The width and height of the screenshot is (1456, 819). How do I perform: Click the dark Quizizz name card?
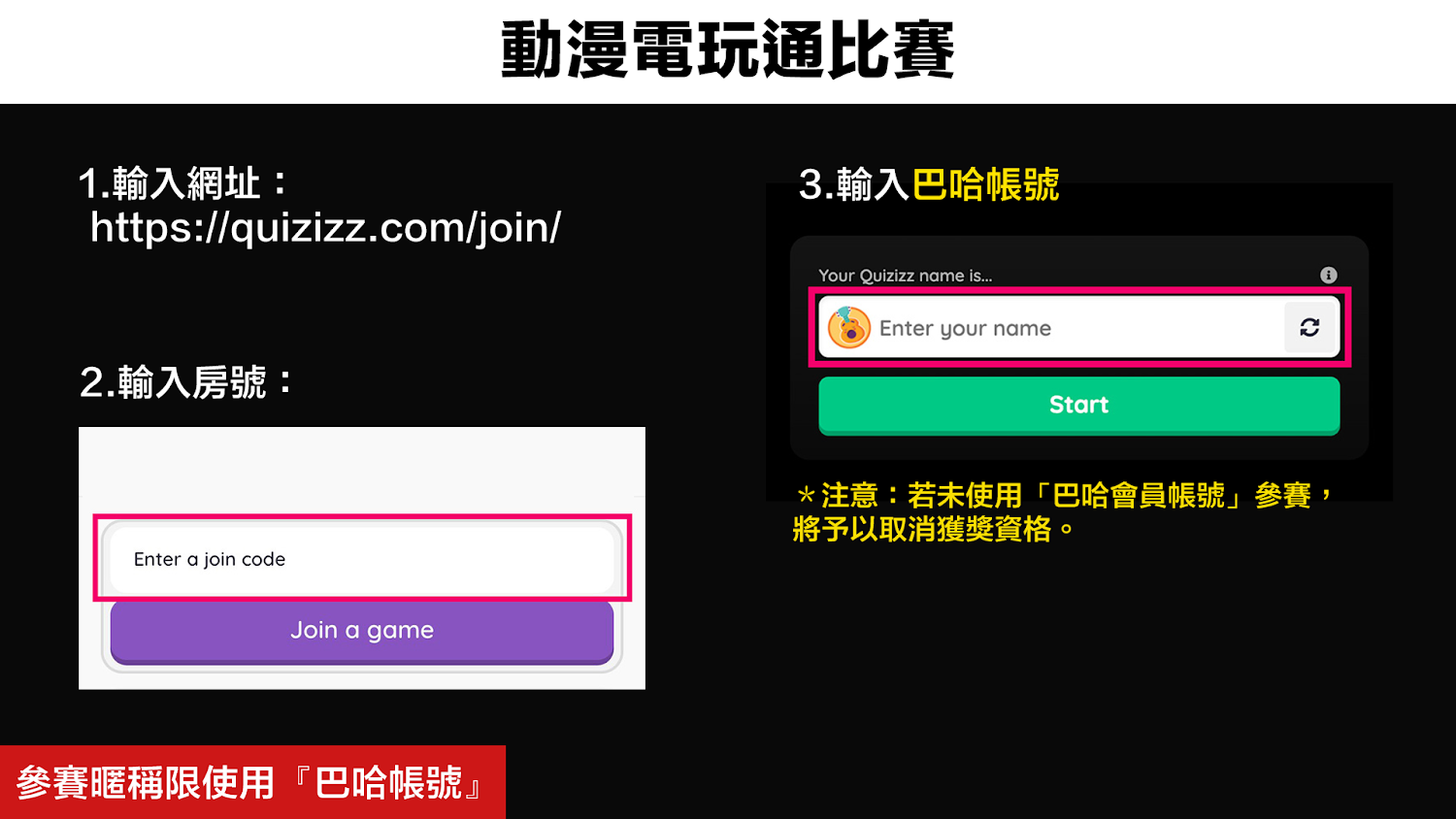(x=1079, y=347)
